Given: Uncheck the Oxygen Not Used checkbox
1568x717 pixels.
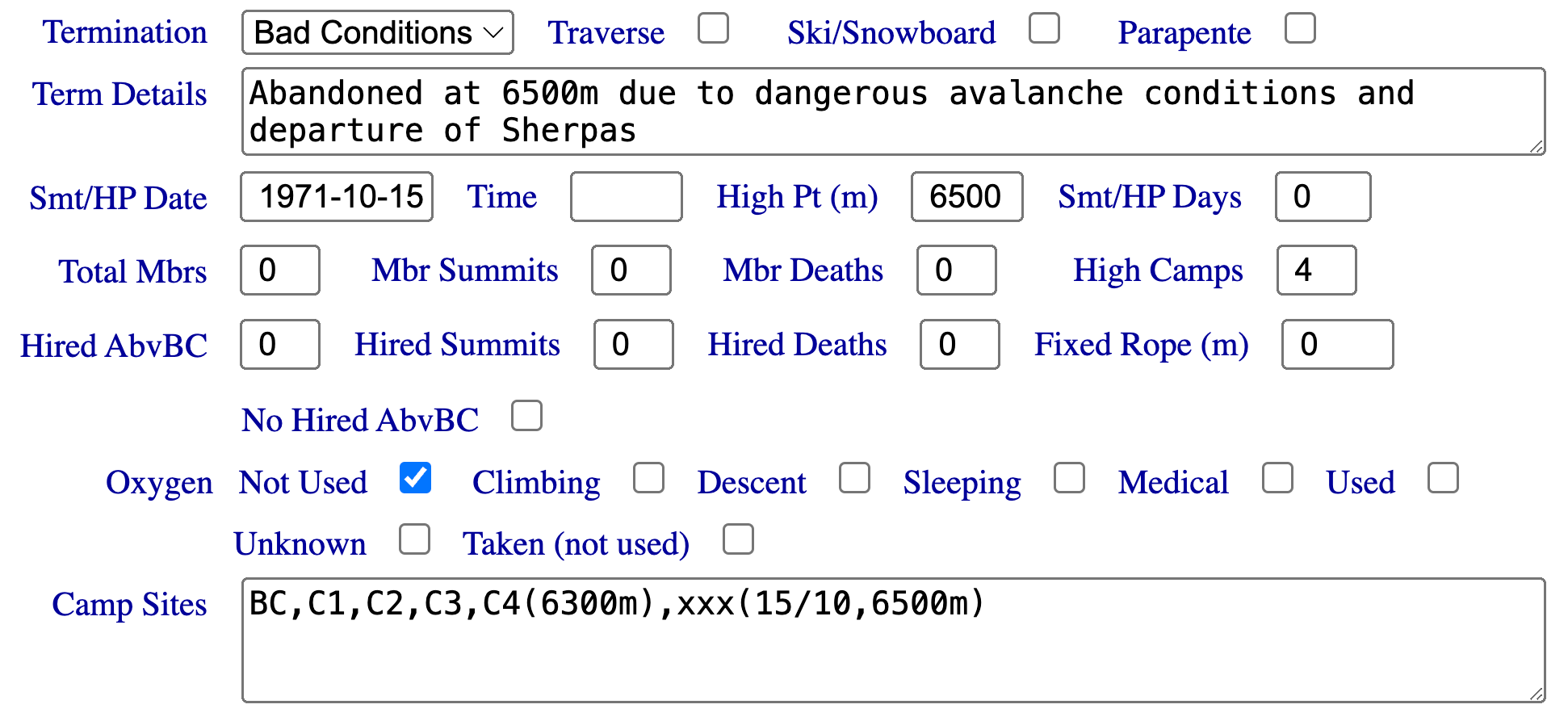Looking at the screenshot, I should point(415,478).
